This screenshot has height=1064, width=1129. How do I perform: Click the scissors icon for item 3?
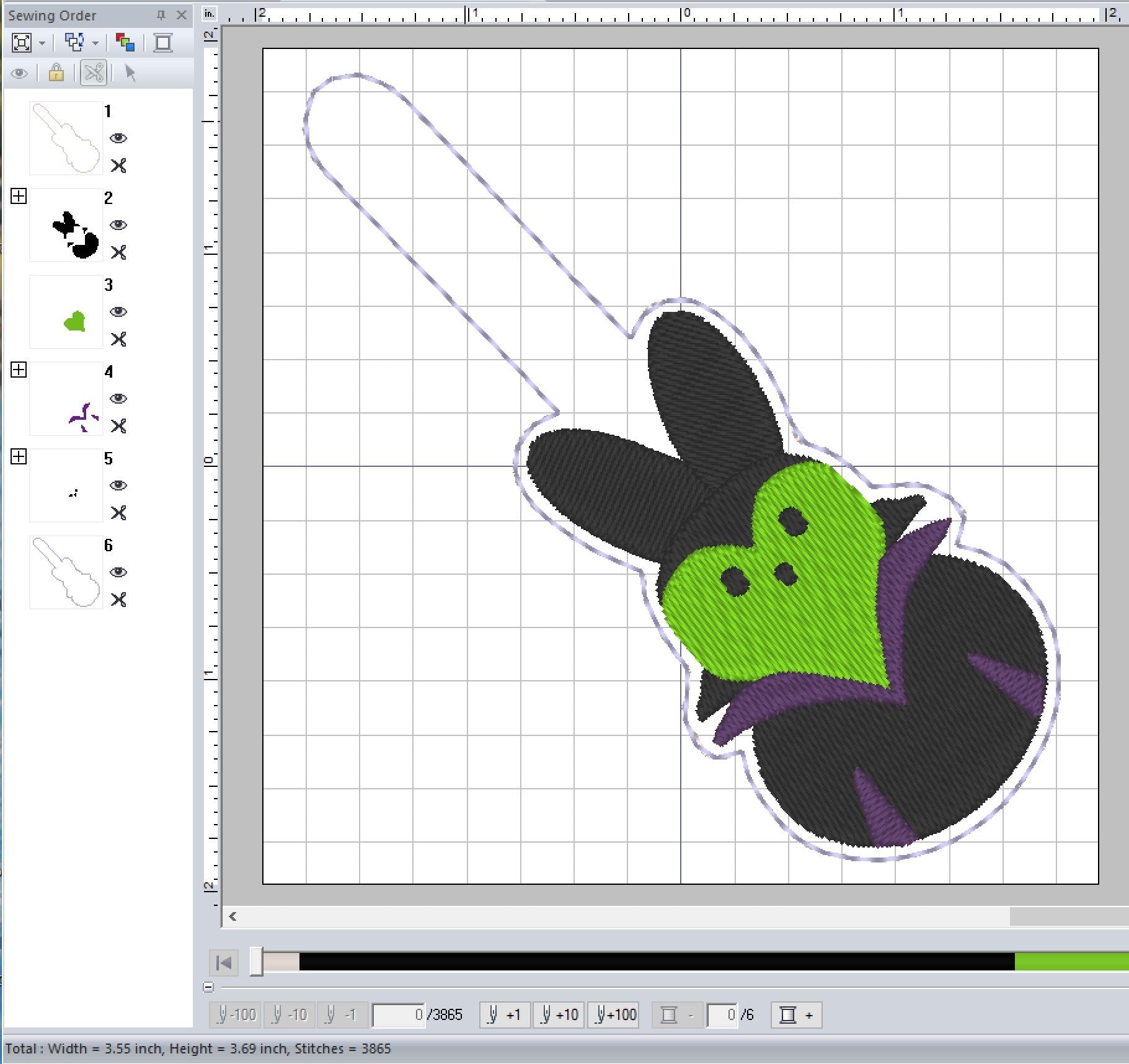(x=118, y=339)
